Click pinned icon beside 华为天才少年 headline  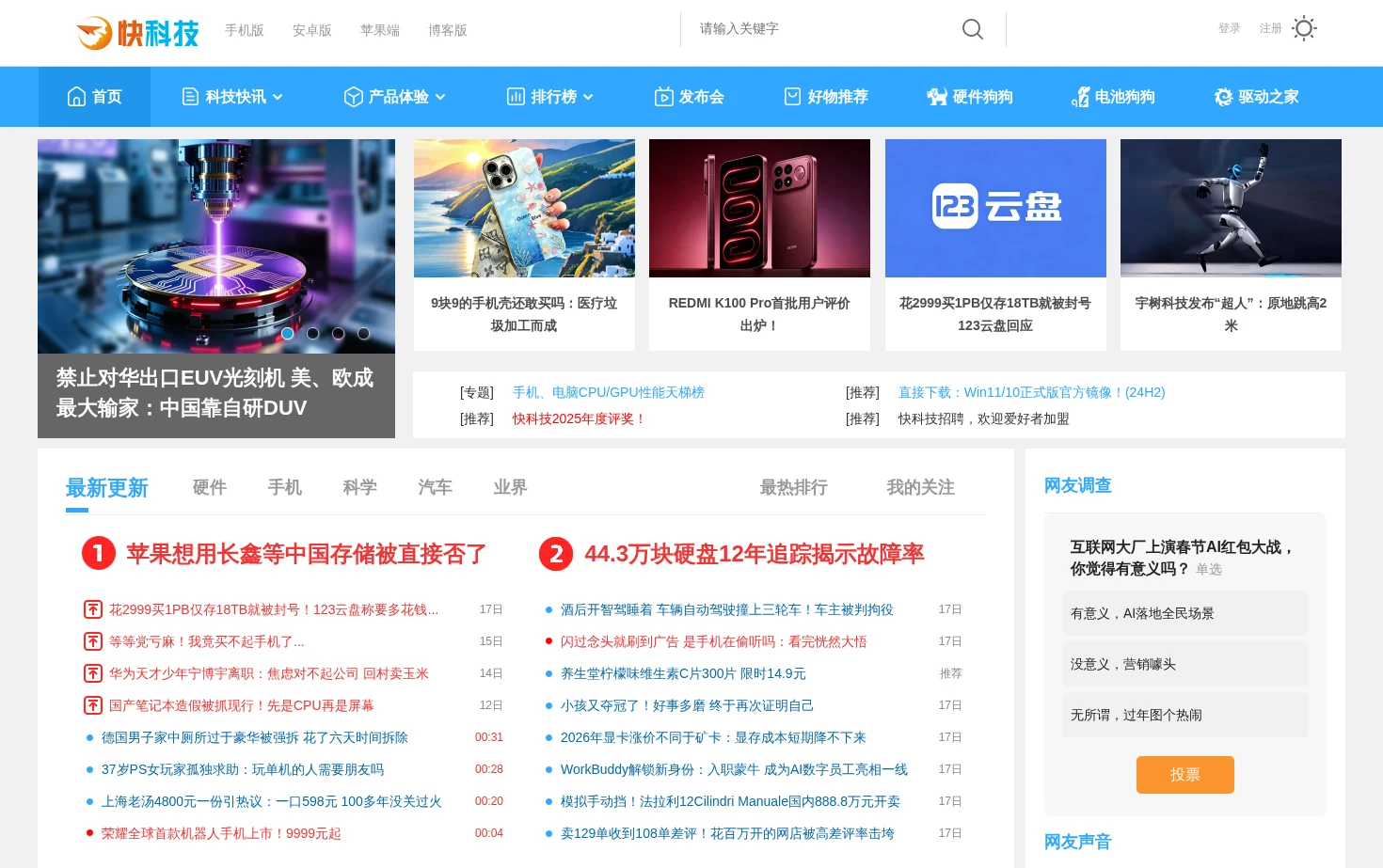93,673
